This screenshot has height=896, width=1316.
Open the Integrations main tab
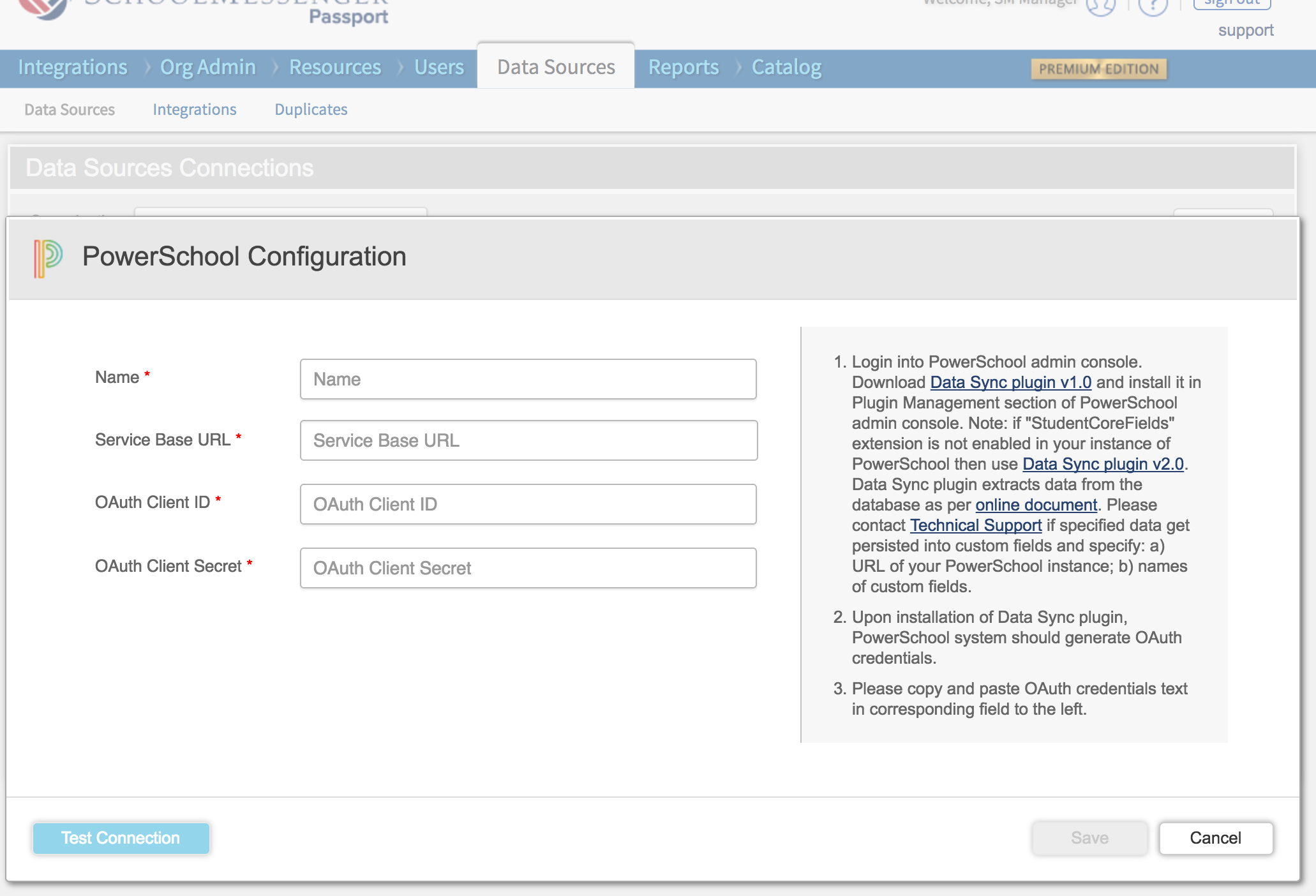[x=73, y=68]
